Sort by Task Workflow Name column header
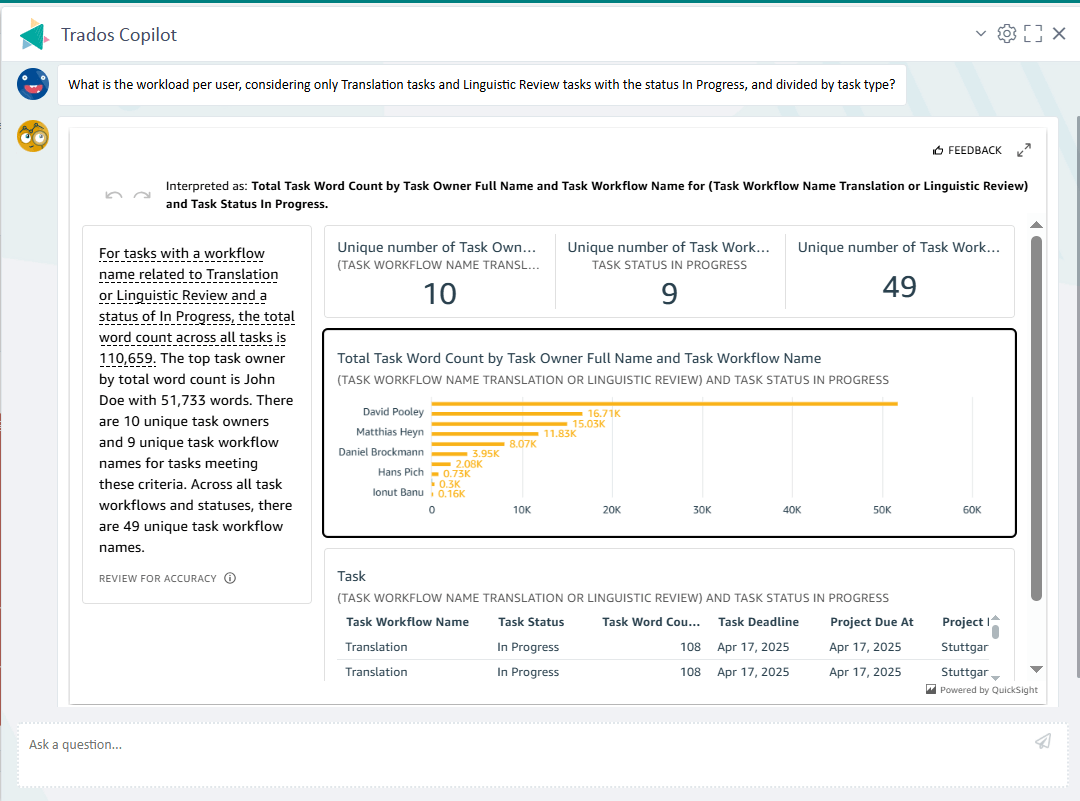 pos(407,622)
